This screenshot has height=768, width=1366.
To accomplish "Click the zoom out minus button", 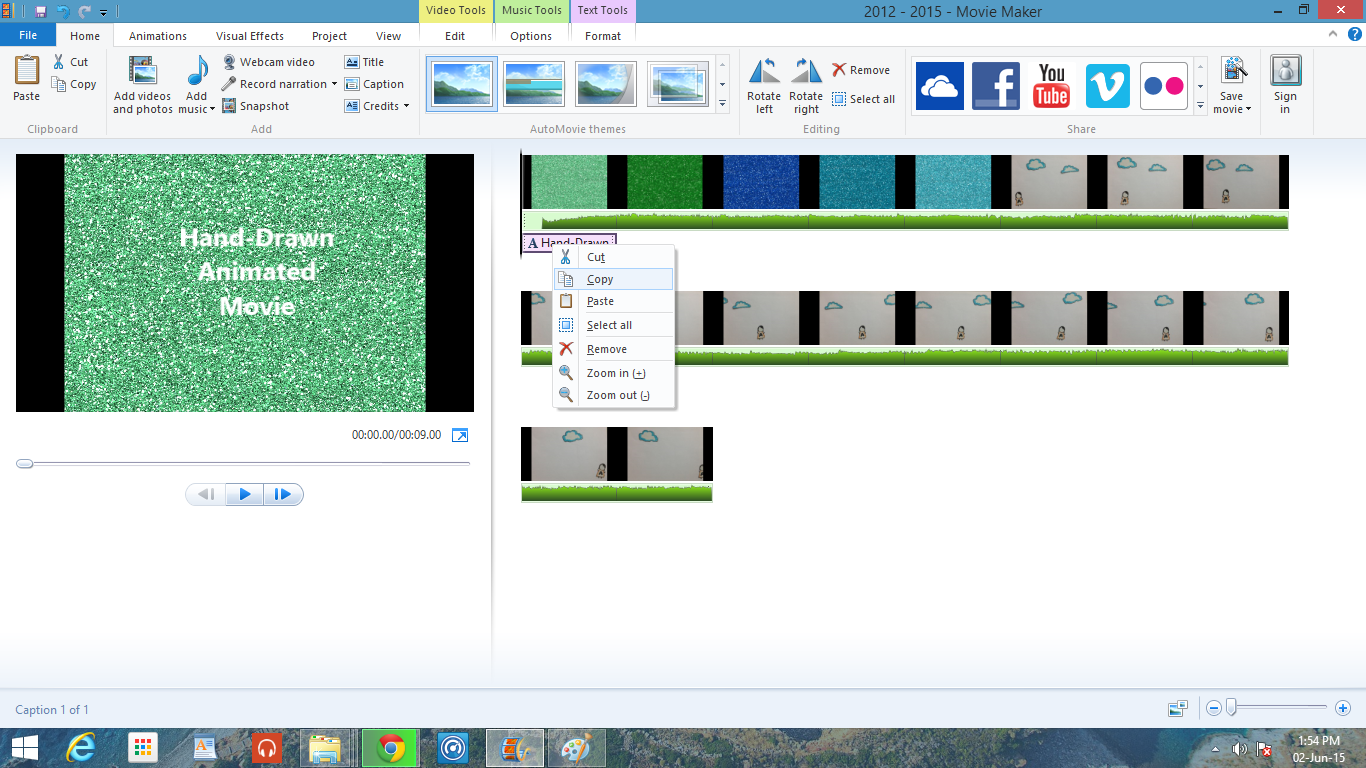I will click(x=1214, y=708).
